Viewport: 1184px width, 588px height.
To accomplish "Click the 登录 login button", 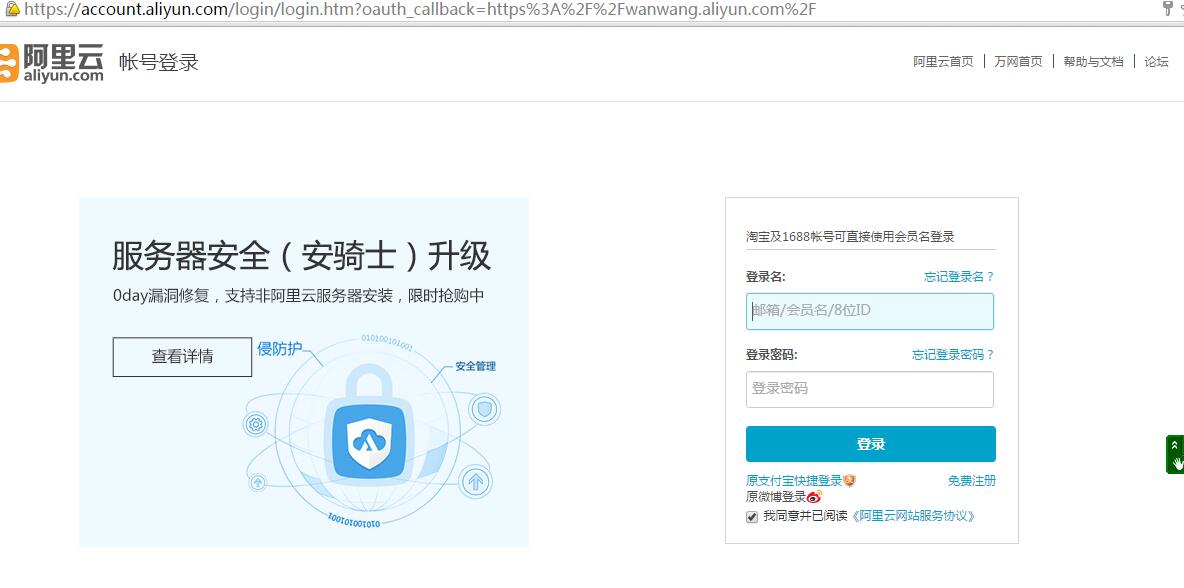I will 869,443.
